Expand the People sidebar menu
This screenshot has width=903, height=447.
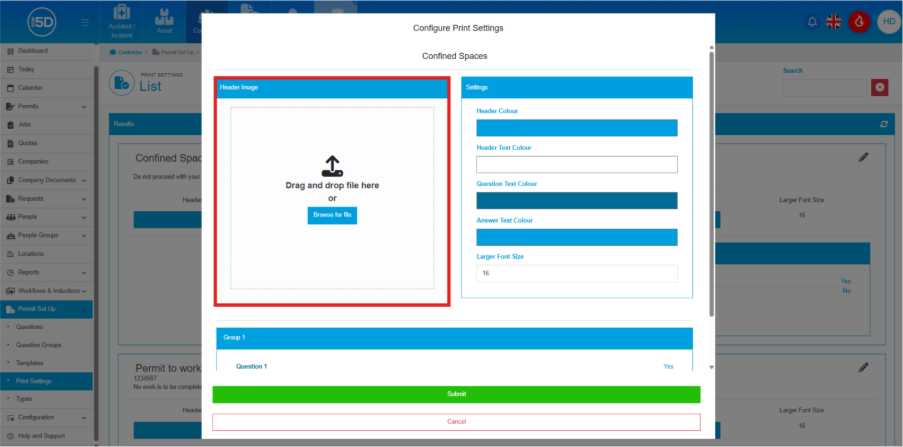pyautogui.click(x=46, y=217)
